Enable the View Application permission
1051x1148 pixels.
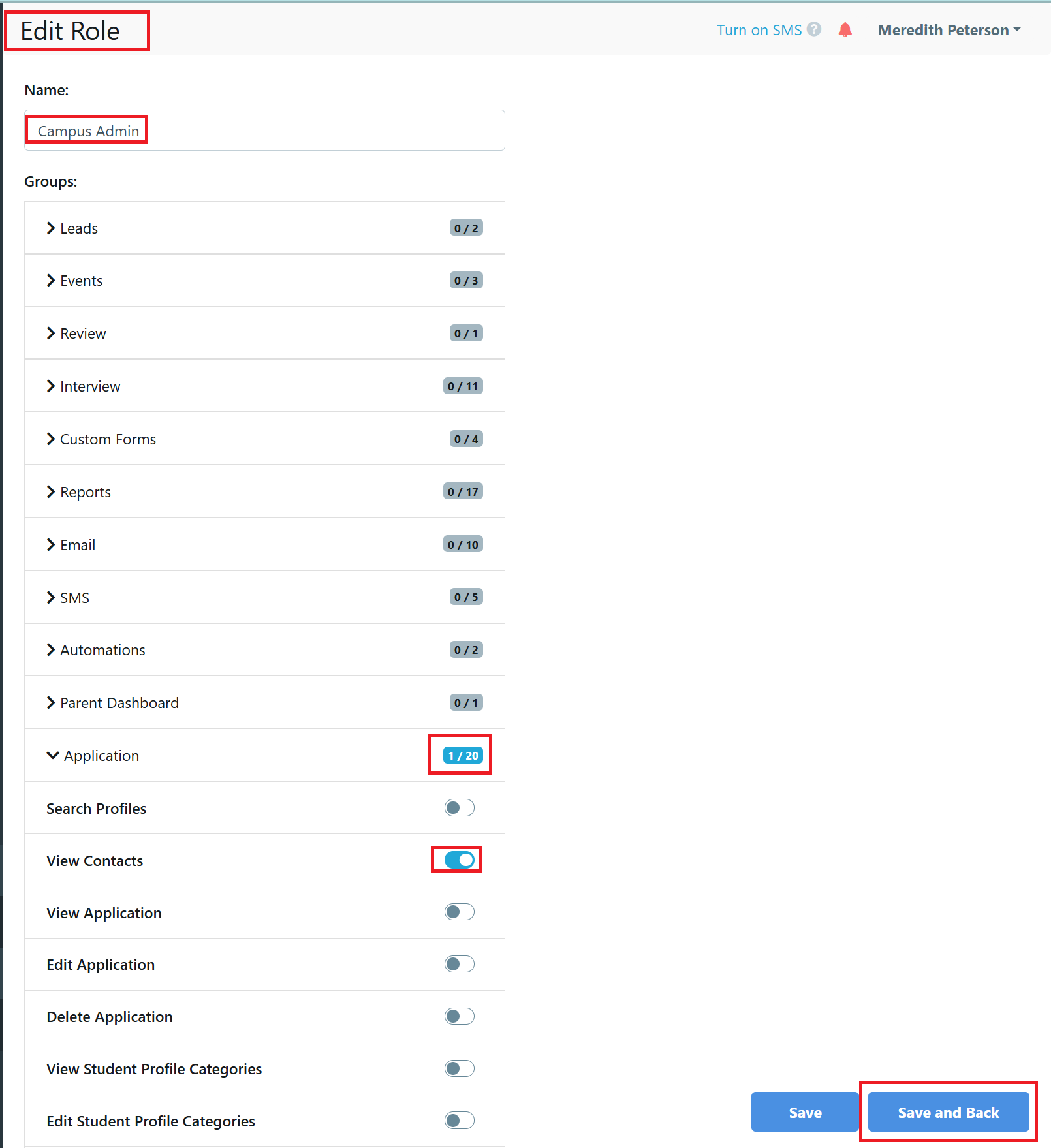(459, 912)
